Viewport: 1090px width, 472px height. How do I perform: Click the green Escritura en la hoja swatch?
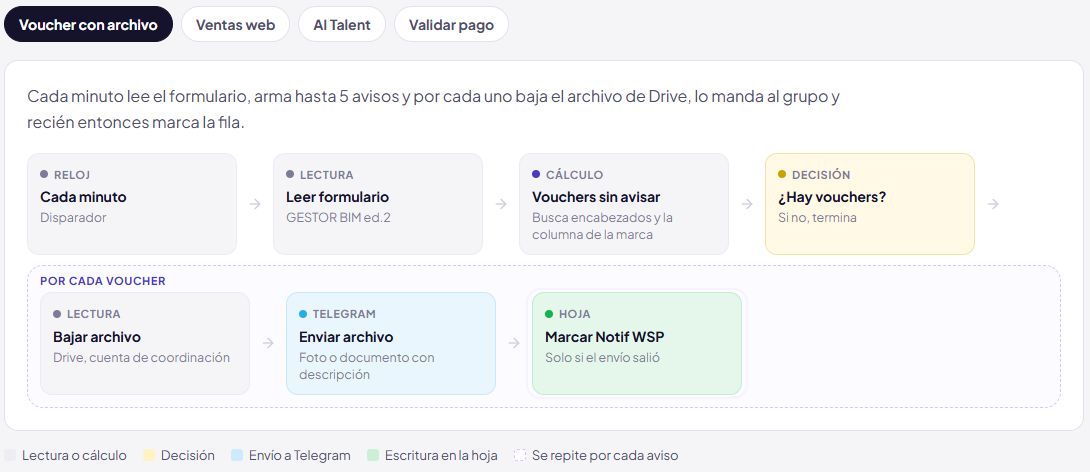coord(373,455)
